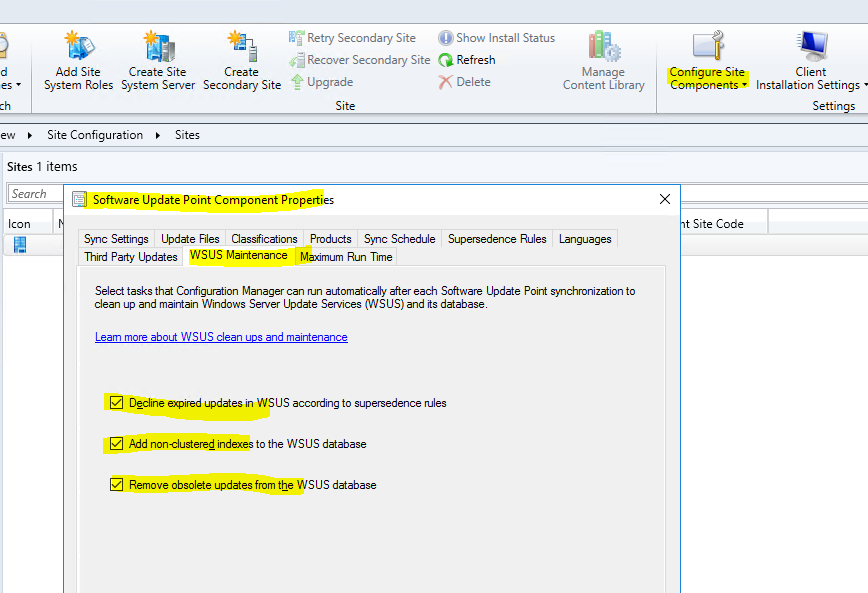Open the Configure Site Components dropdown

click(x=707, y=67)
